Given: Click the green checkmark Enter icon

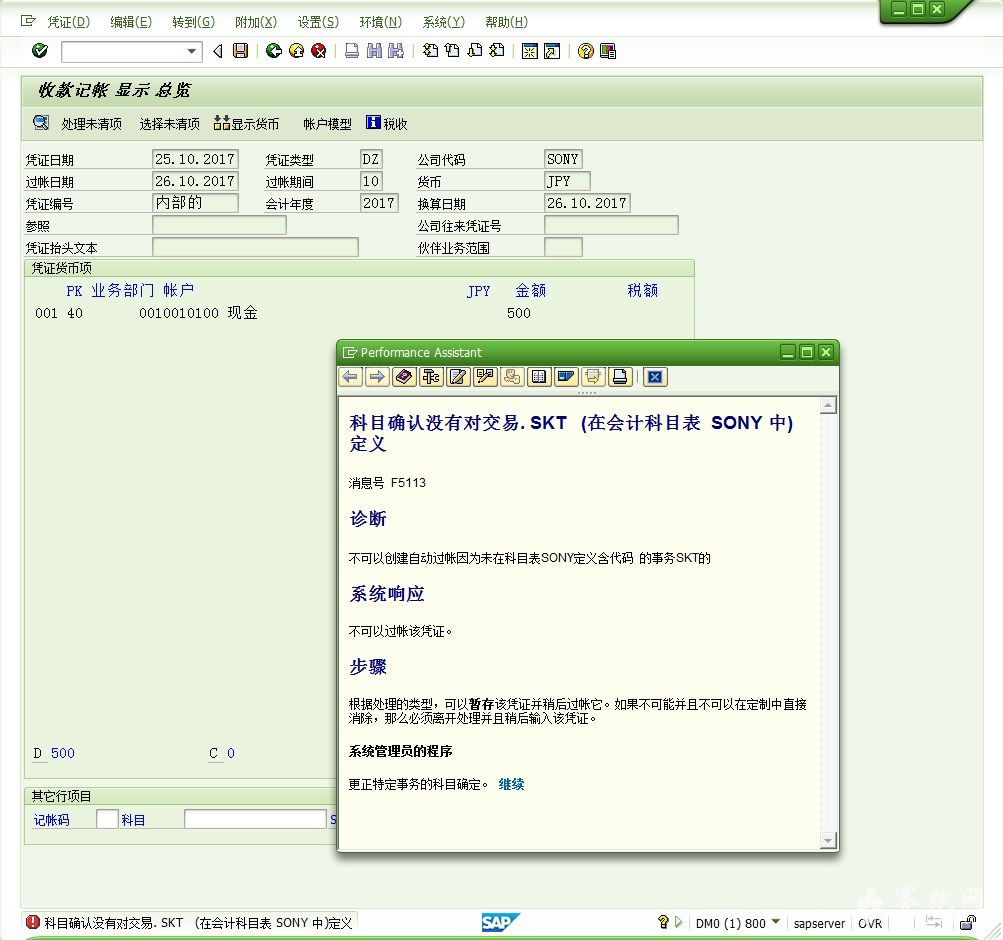Looking at the screenshot, I should click(x=40, y=51).
